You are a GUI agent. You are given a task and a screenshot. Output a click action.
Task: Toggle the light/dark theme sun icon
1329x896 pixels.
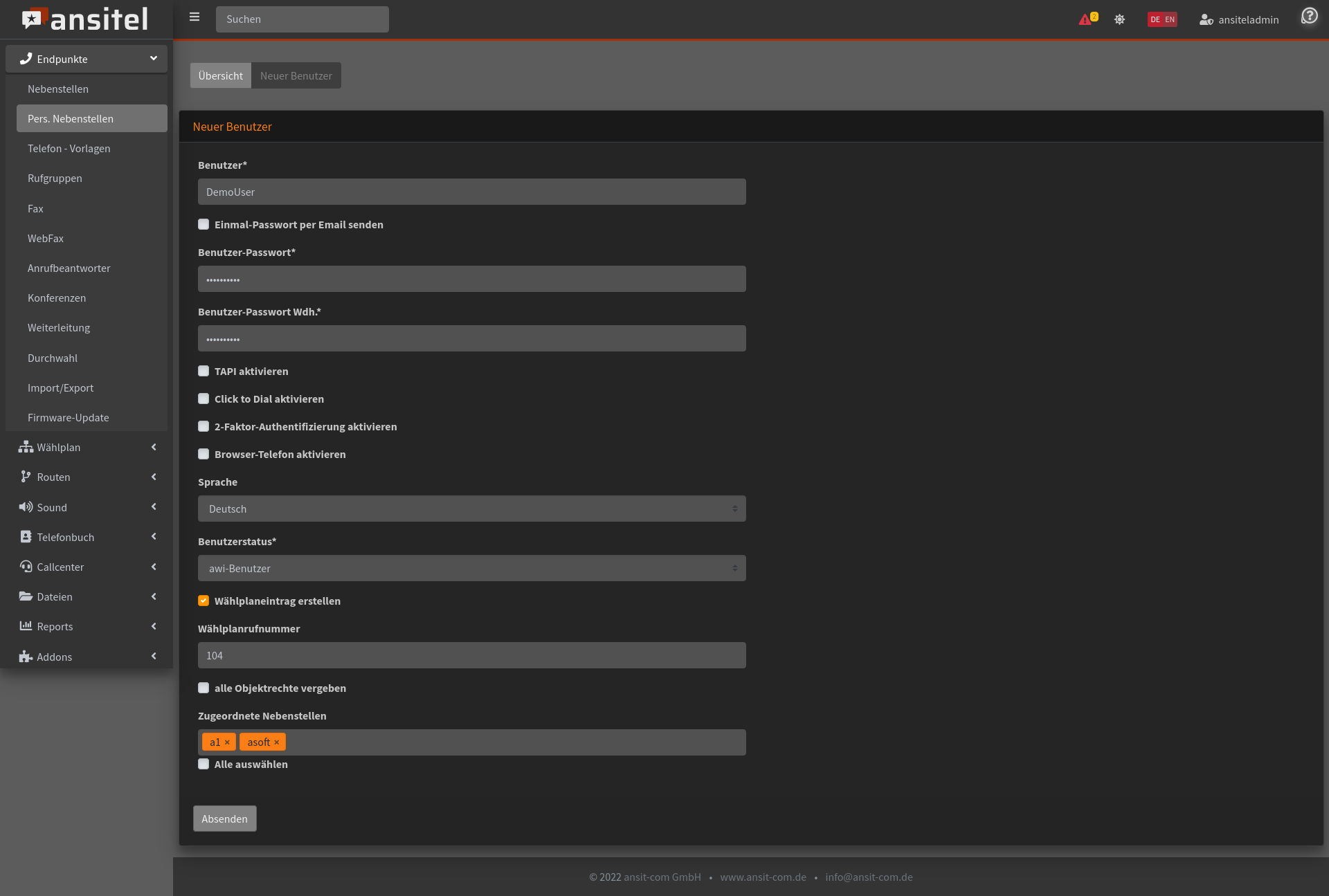tap(1119, 19)
